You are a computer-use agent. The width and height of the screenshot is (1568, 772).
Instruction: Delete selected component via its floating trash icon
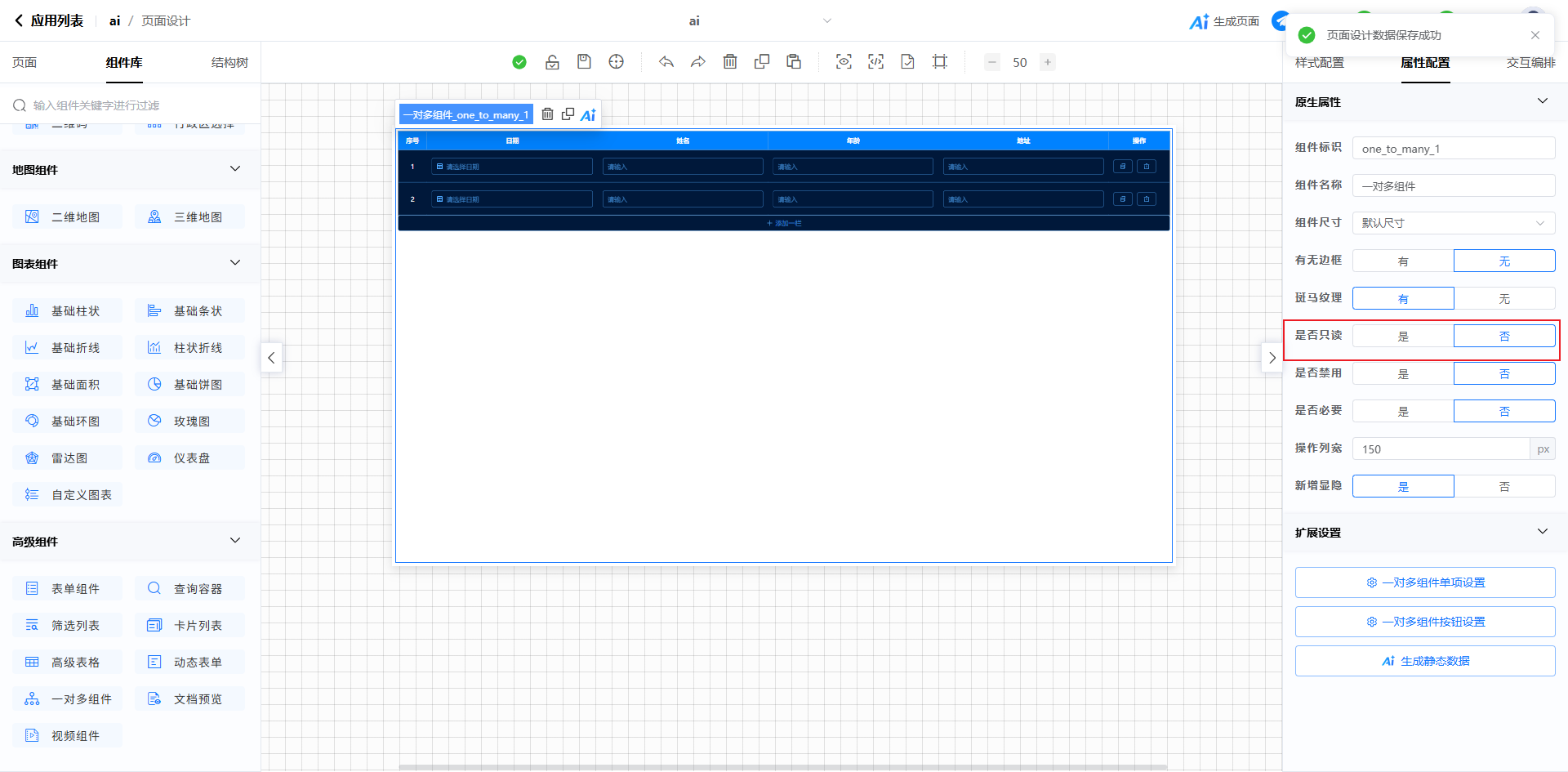548,114
